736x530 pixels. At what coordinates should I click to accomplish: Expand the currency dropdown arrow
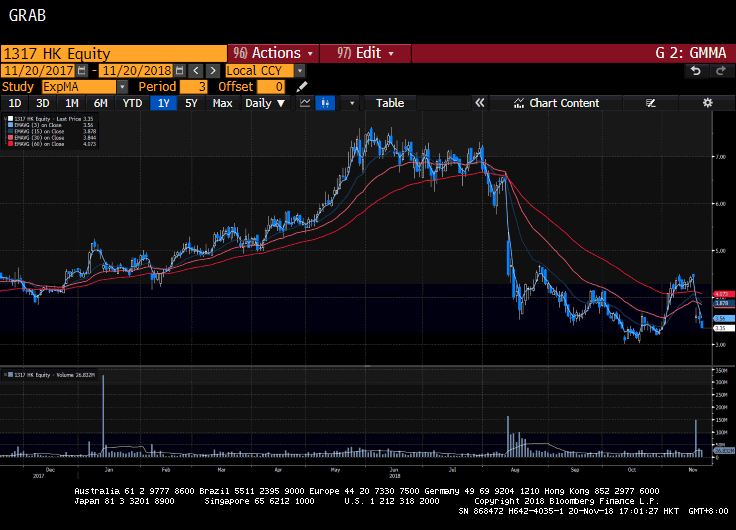(x=299, y=71)
